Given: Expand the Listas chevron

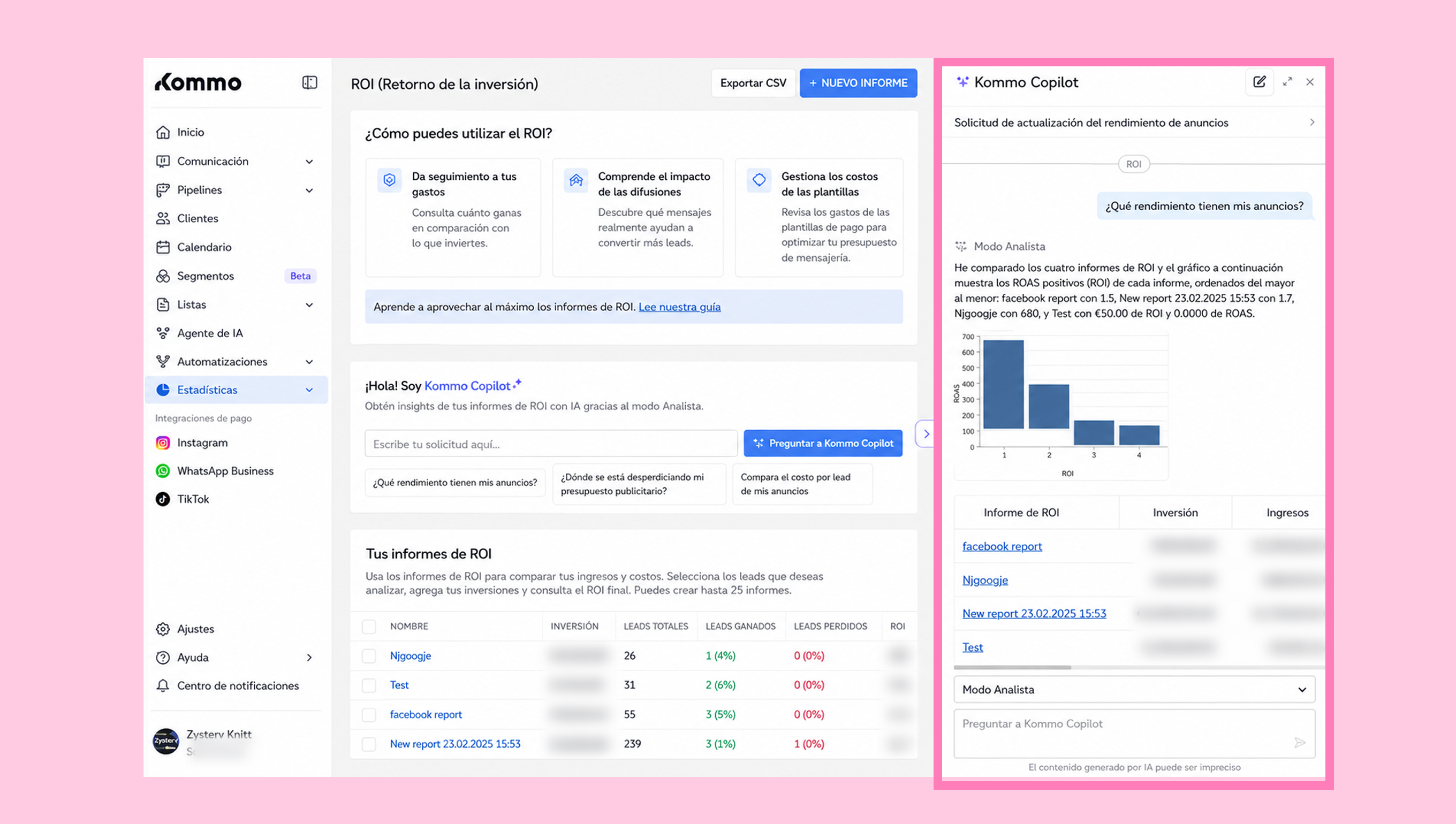Looking at the screenshot, I should click(309, 305).
